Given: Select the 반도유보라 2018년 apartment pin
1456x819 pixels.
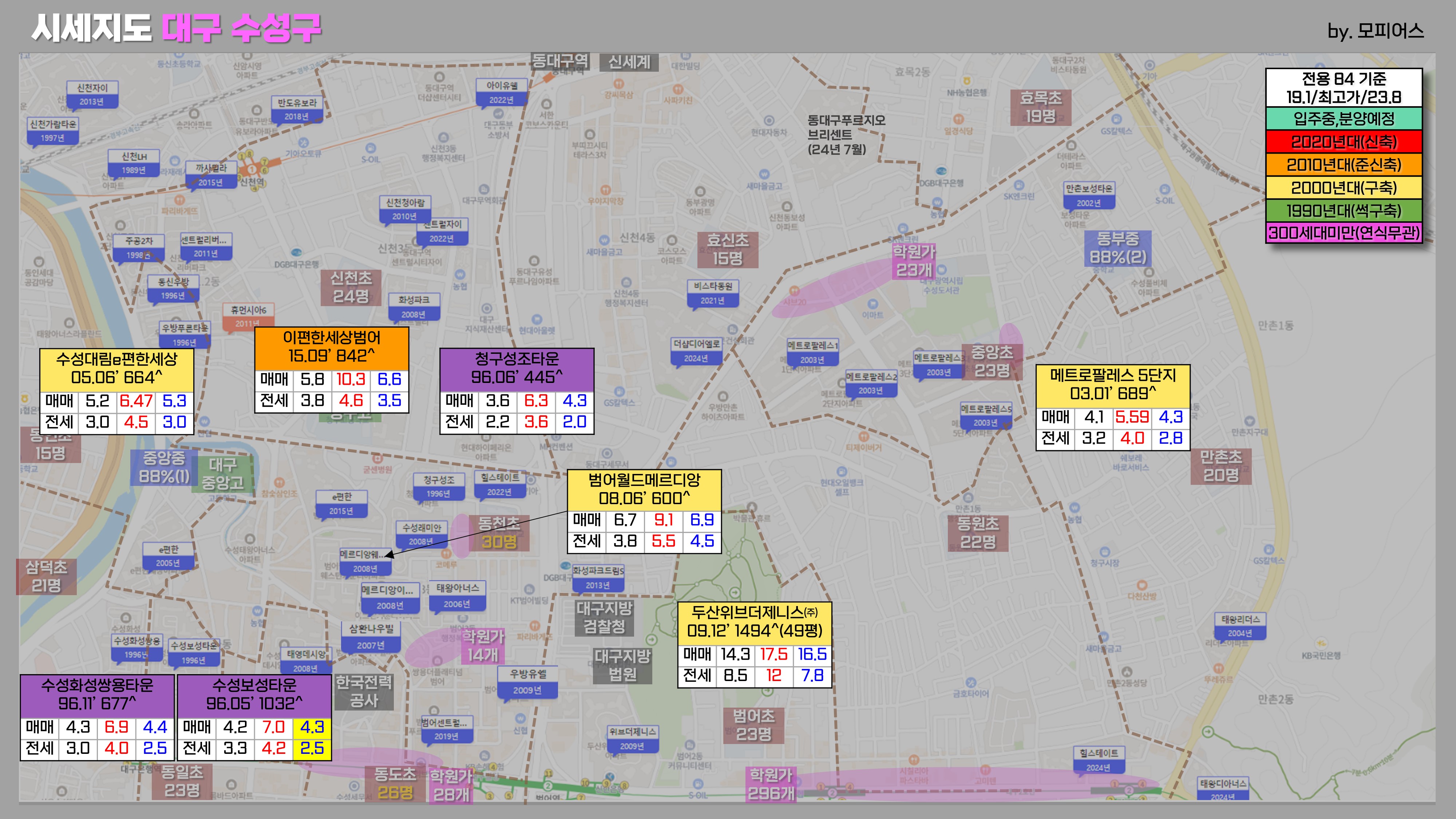Looking at the screenshot, I should (297, 110).
